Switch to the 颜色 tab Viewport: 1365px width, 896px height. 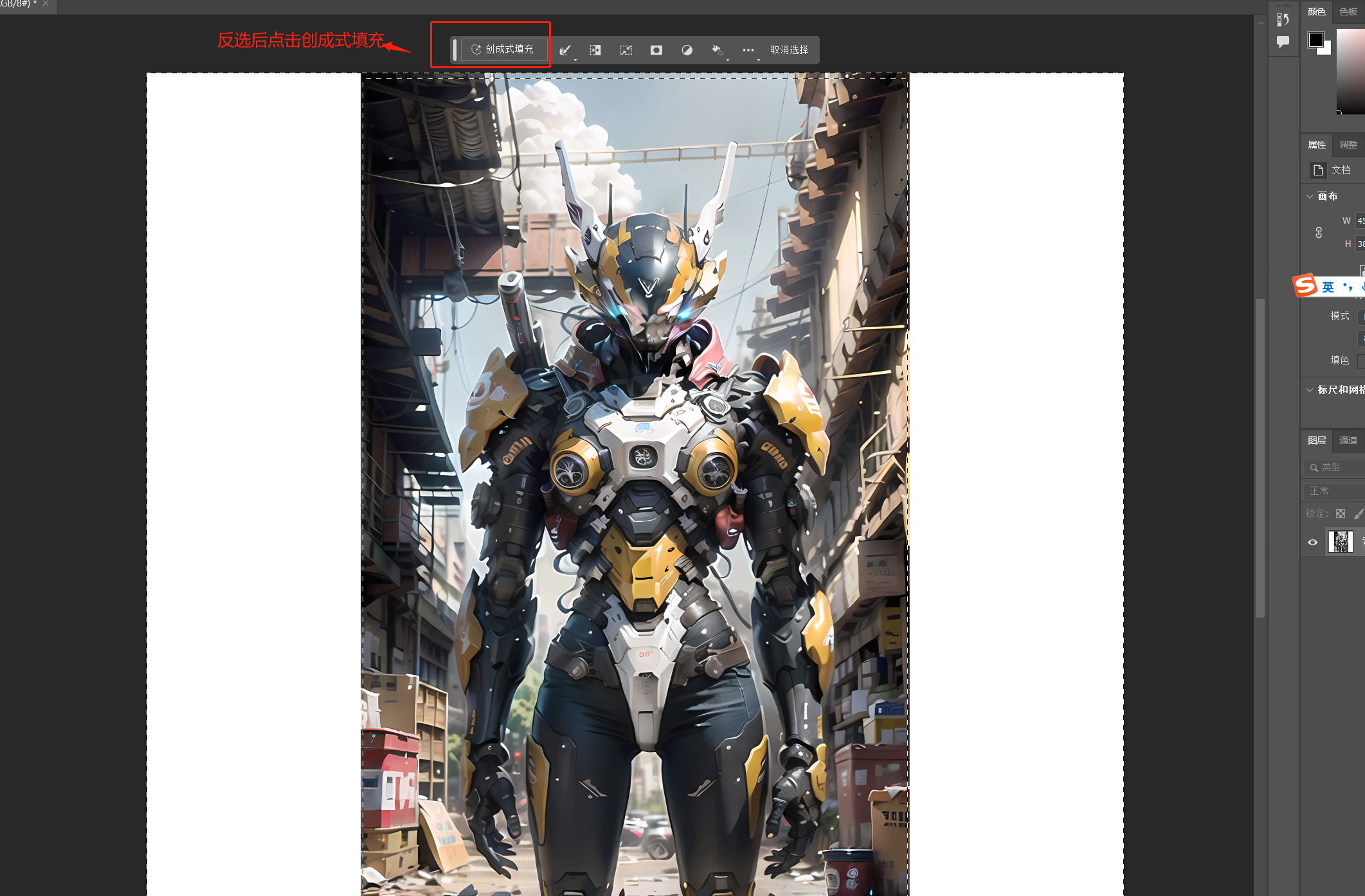1316,12
